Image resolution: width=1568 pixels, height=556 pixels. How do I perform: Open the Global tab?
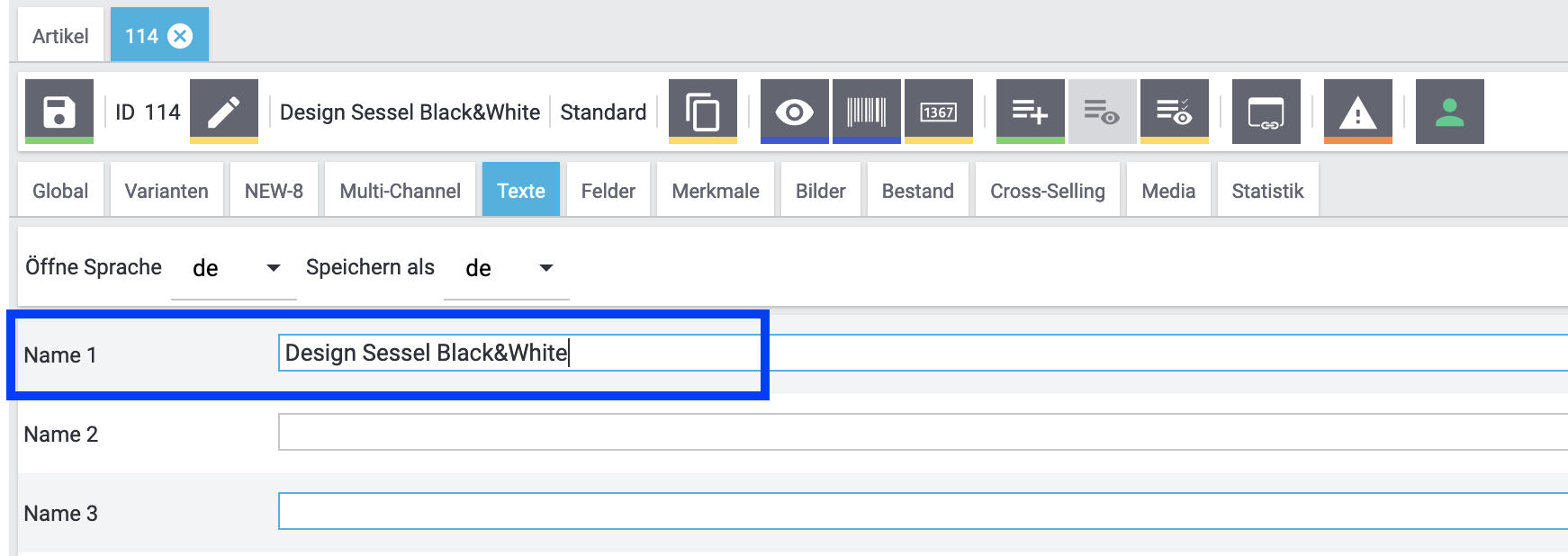[60, 191]
